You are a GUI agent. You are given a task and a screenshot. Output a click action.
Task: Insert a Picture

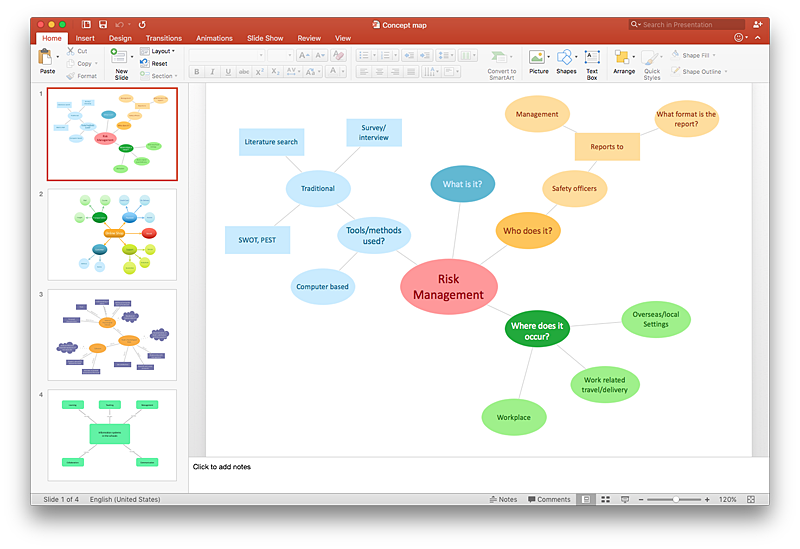539,62
